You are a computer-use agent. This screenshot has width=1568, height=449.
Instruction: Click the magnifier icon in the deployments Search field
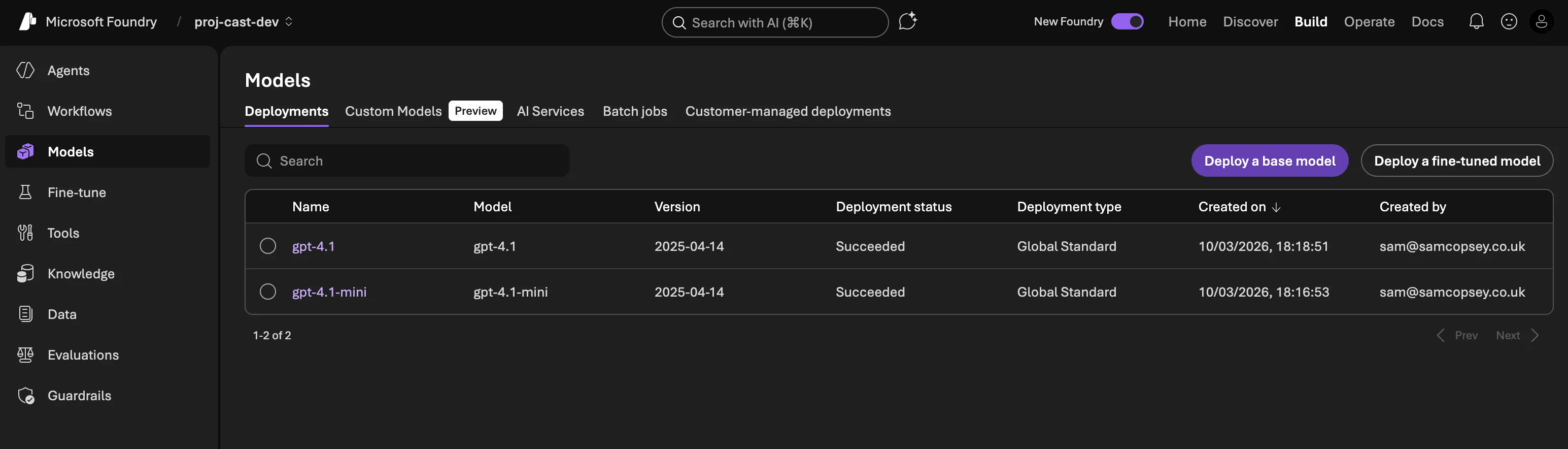tap(264, 161)
